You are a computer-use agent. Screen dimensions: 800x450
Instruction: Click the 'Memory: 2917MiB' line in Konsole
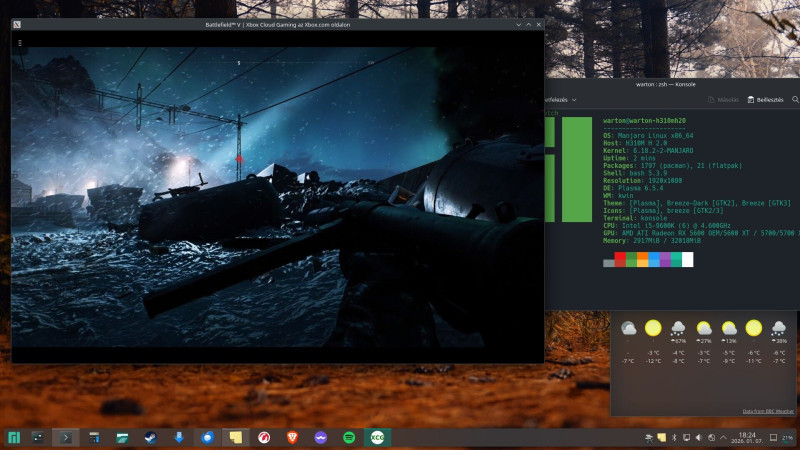[x=652, y=240]
